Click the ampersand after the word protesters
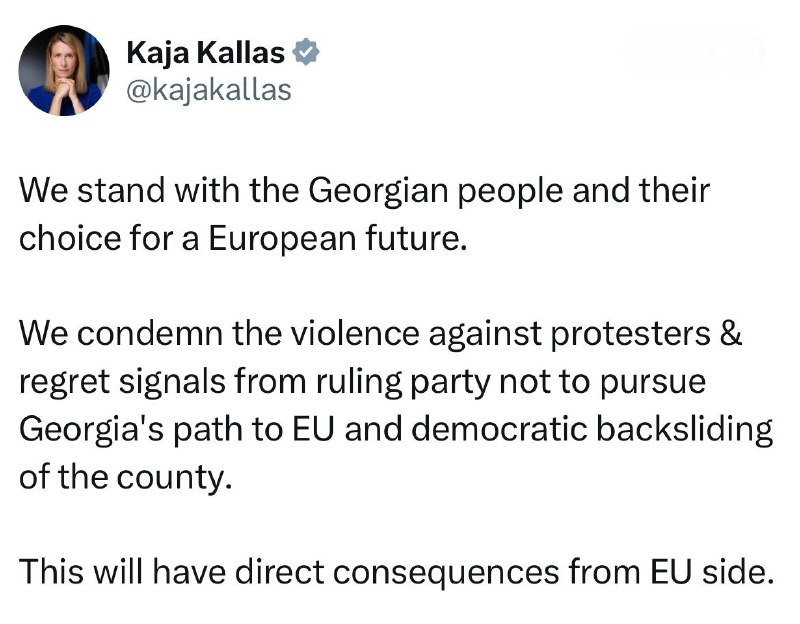This screenshot has height=624, width=800. point(731,334)
